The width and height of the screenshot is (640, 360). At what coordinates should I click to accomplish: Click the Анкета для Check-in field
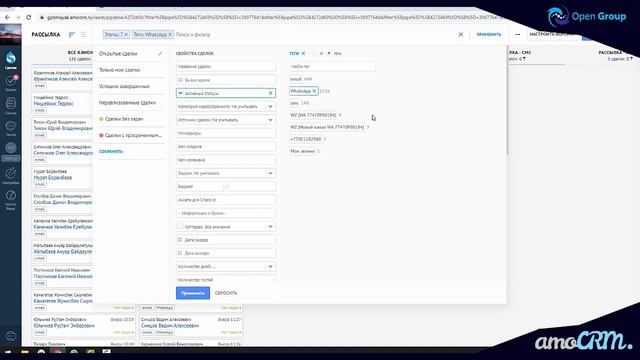(x=226, y=200)
